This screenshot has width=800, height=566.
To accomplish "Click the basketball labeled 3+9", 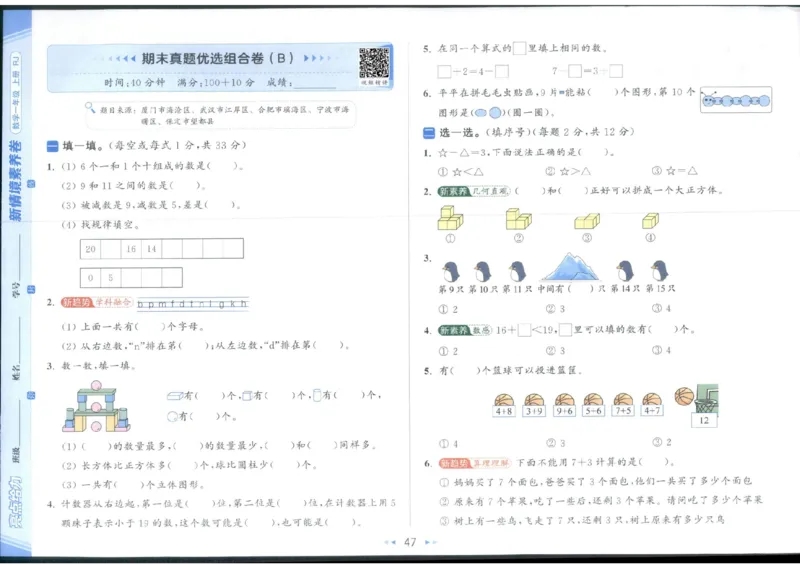I will [534, 405].
